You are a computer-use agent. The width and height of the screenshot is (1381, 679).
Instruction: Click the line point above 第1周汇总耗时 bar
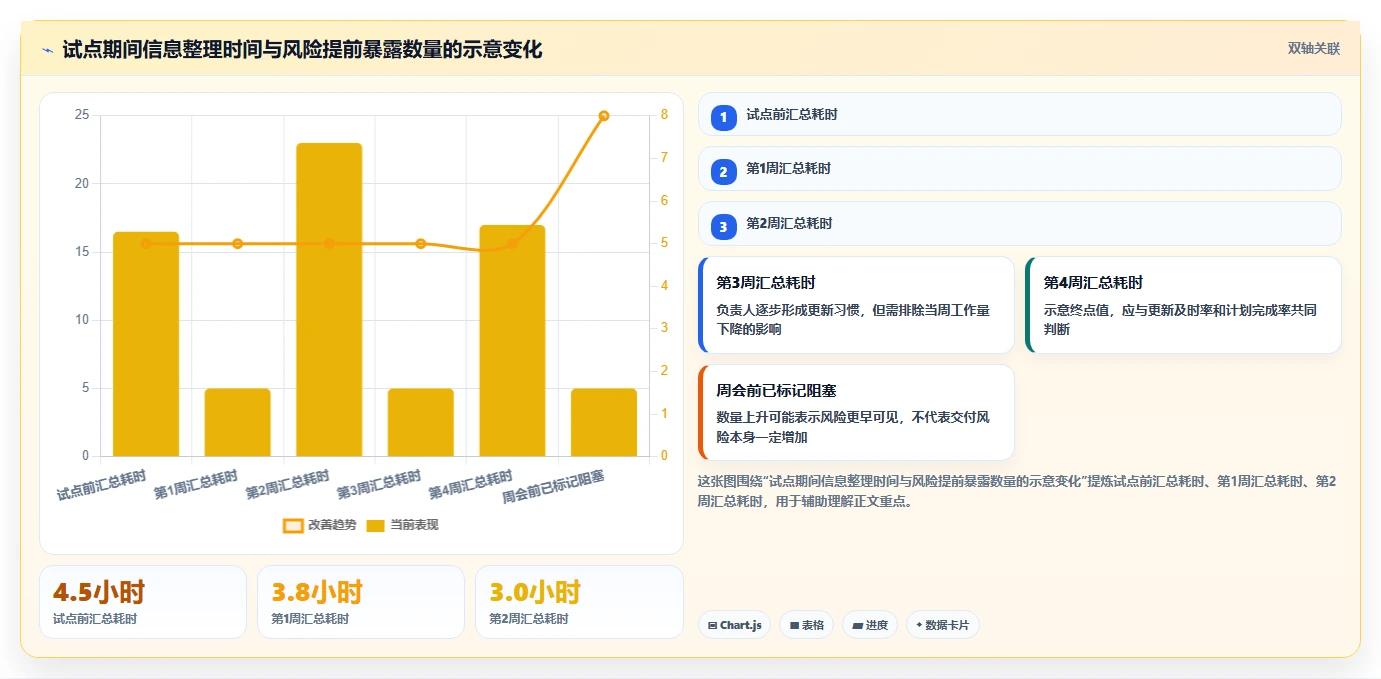[237, 244]
